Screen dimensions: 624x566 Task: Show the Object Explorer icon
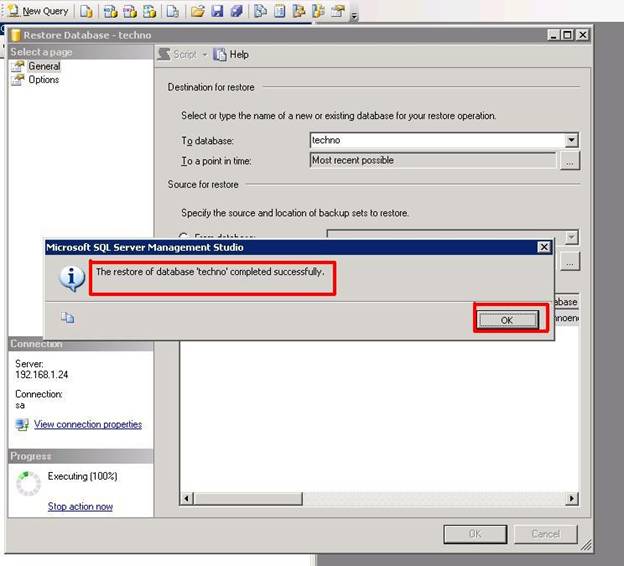click(299, 11)
